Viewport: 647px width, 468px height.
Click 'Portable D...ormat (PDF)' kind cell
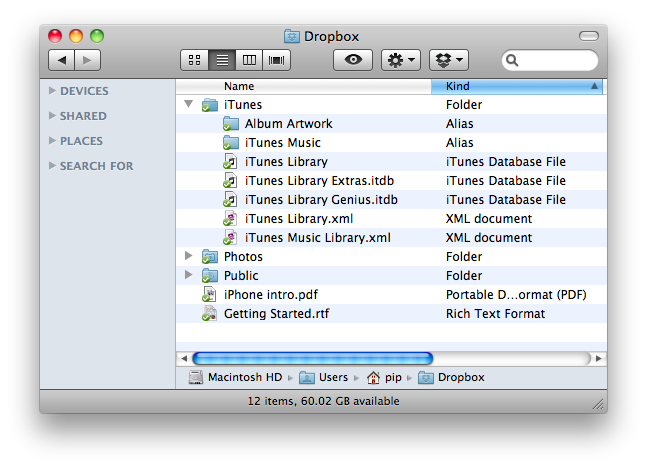(516, 295)
